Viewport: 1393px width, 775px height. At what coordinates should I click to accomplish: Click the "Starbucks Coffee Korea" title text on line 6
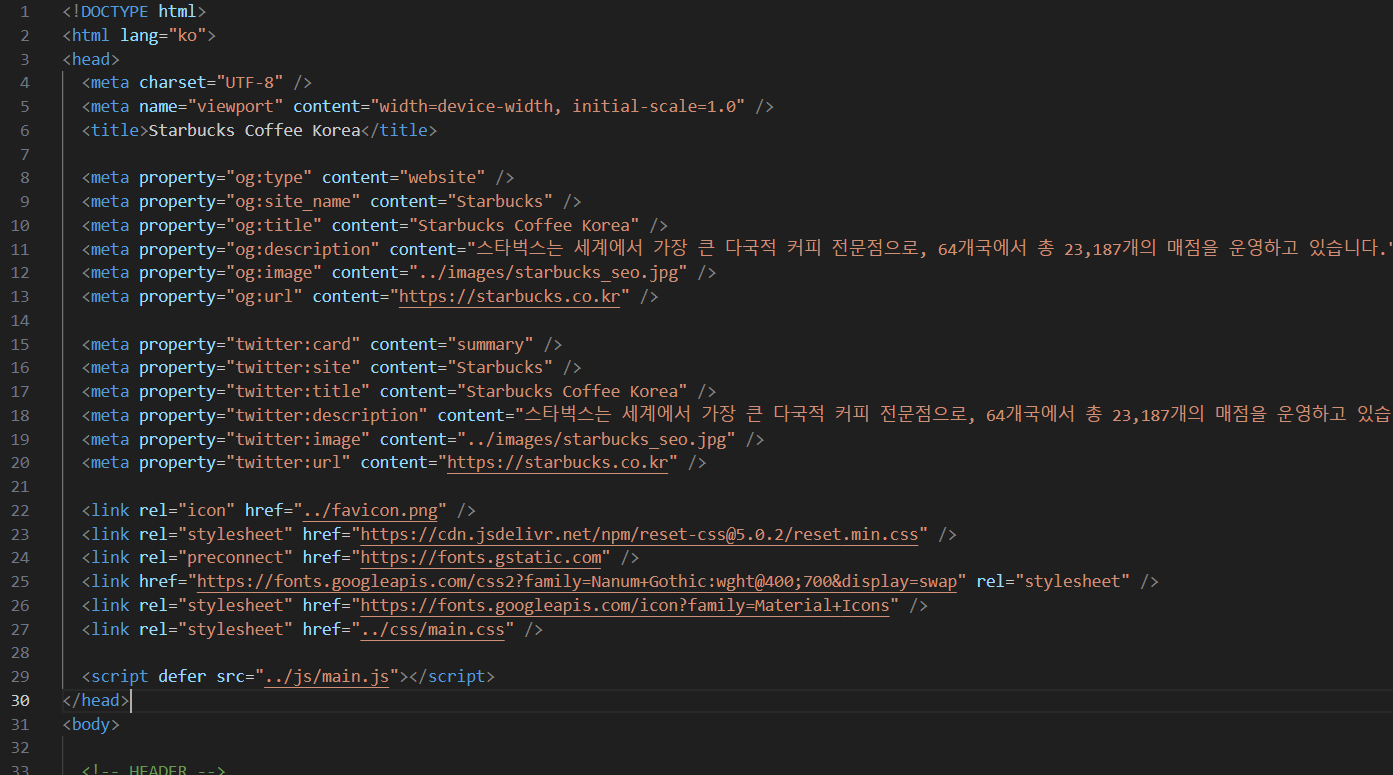[x=254, y=131]
